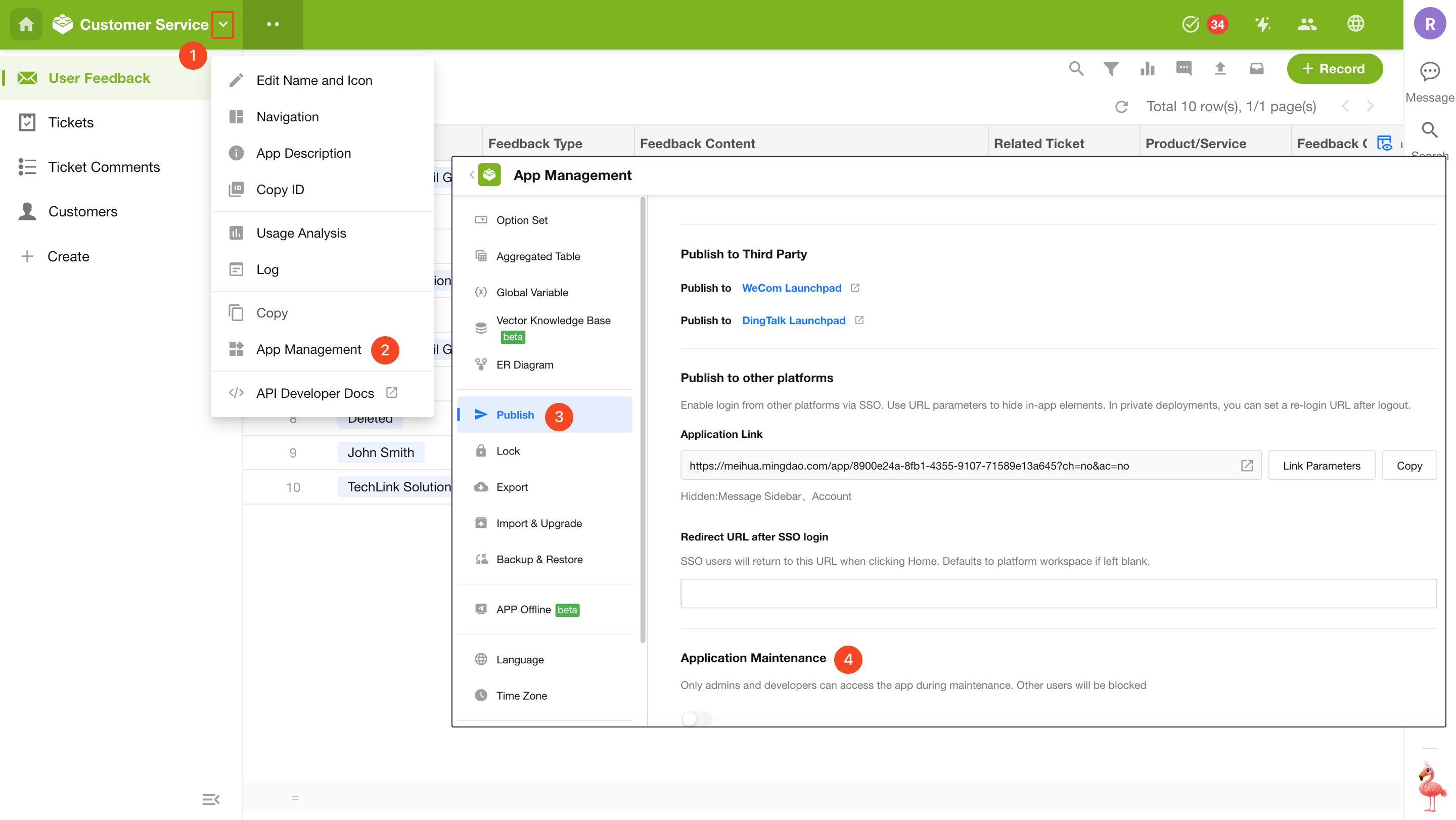The image size is (1456, 820).
Task: Open application link in new tab icon
Action: (x=1246, y=466)
